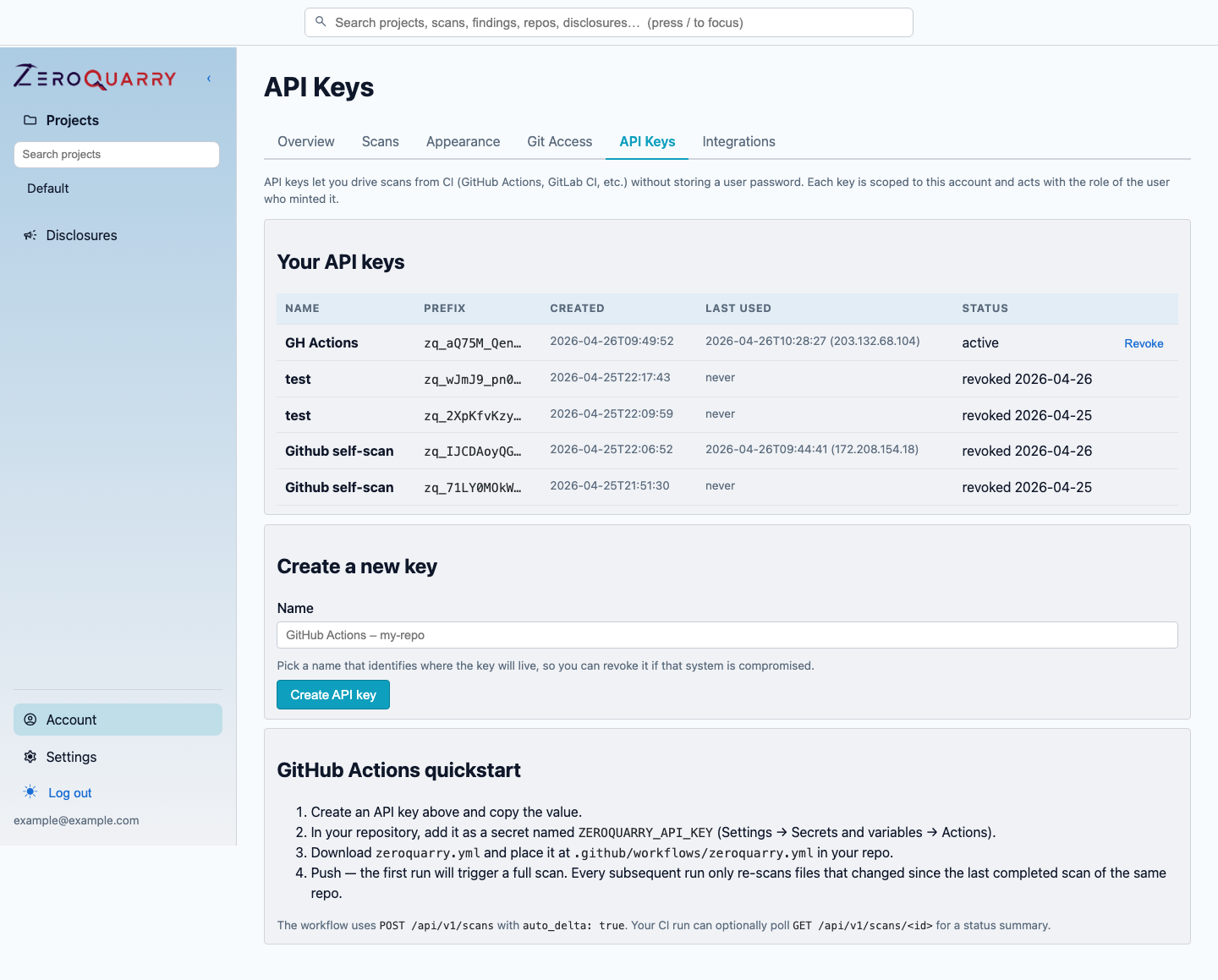Click last used entry with IP 172.208.154.18
This screenshot has width=1218, height=980.
pyautogui.click(x=812, y=449)
